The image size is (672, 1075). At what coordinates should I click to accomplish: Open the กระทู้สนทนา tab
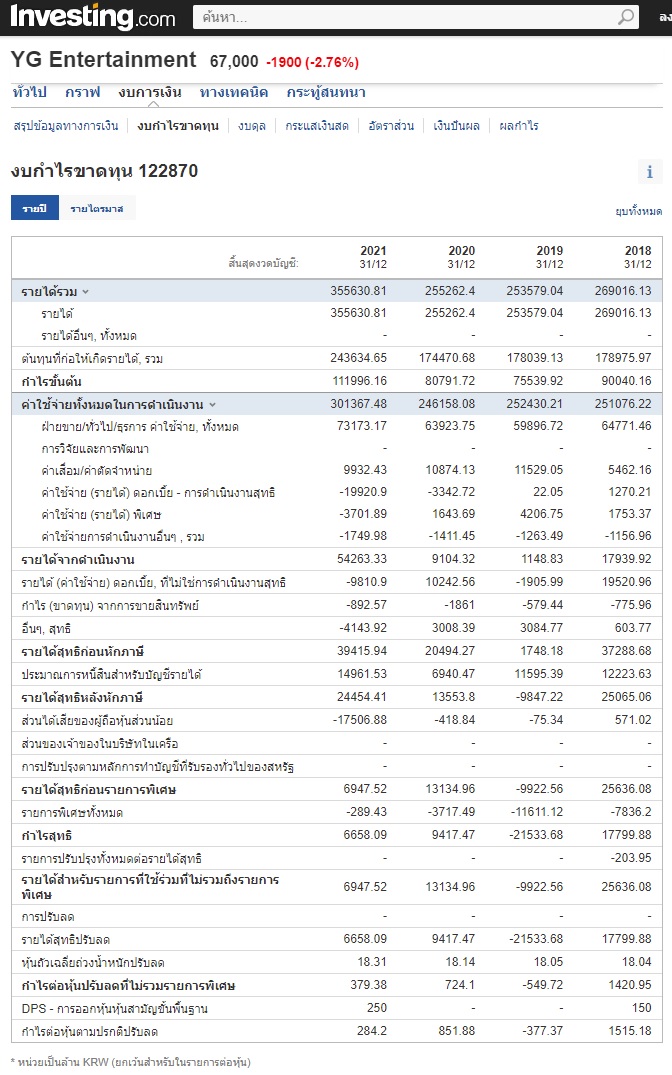(x=326, y=92)
